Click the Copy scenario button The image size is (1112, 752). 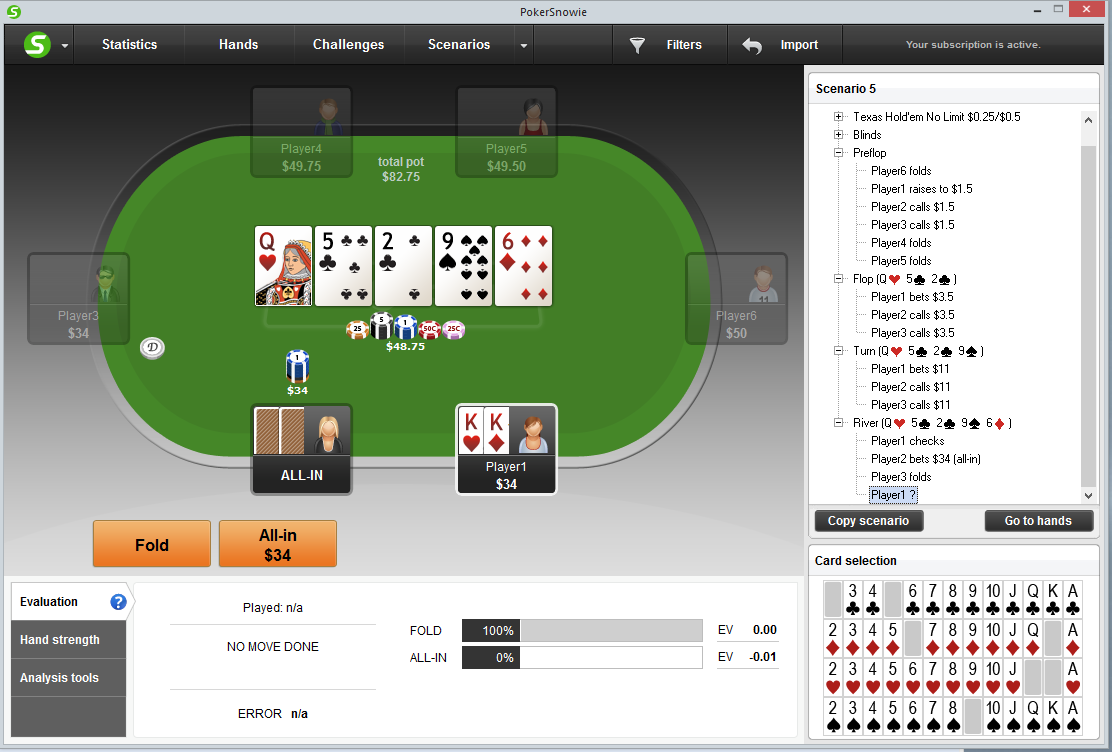point(869,521)
